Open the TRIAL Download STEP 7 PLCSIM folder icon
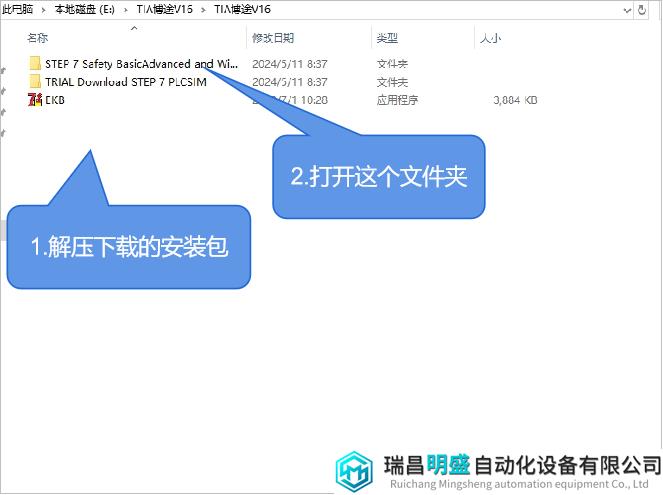Screen dimensions: 663x495 pyautogui.click(x=35, y=82)
